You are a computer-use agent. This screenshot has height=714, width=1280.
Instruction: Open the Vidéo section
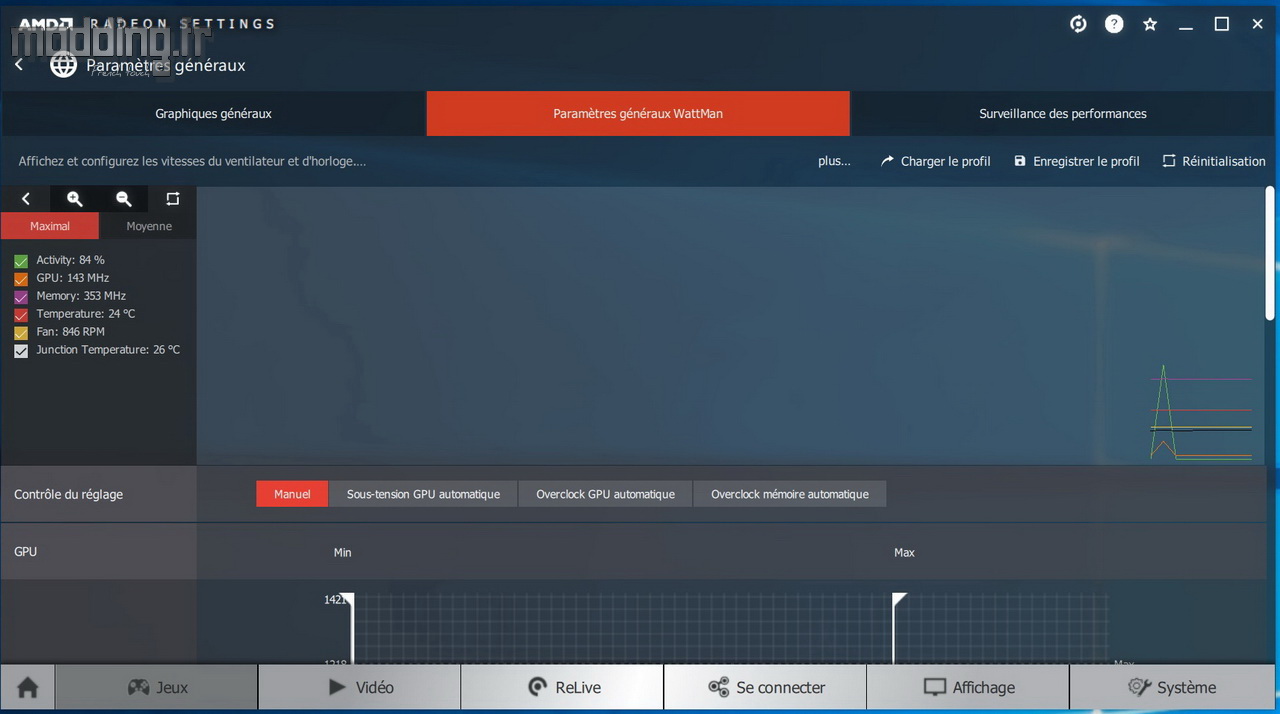(360, 687)
